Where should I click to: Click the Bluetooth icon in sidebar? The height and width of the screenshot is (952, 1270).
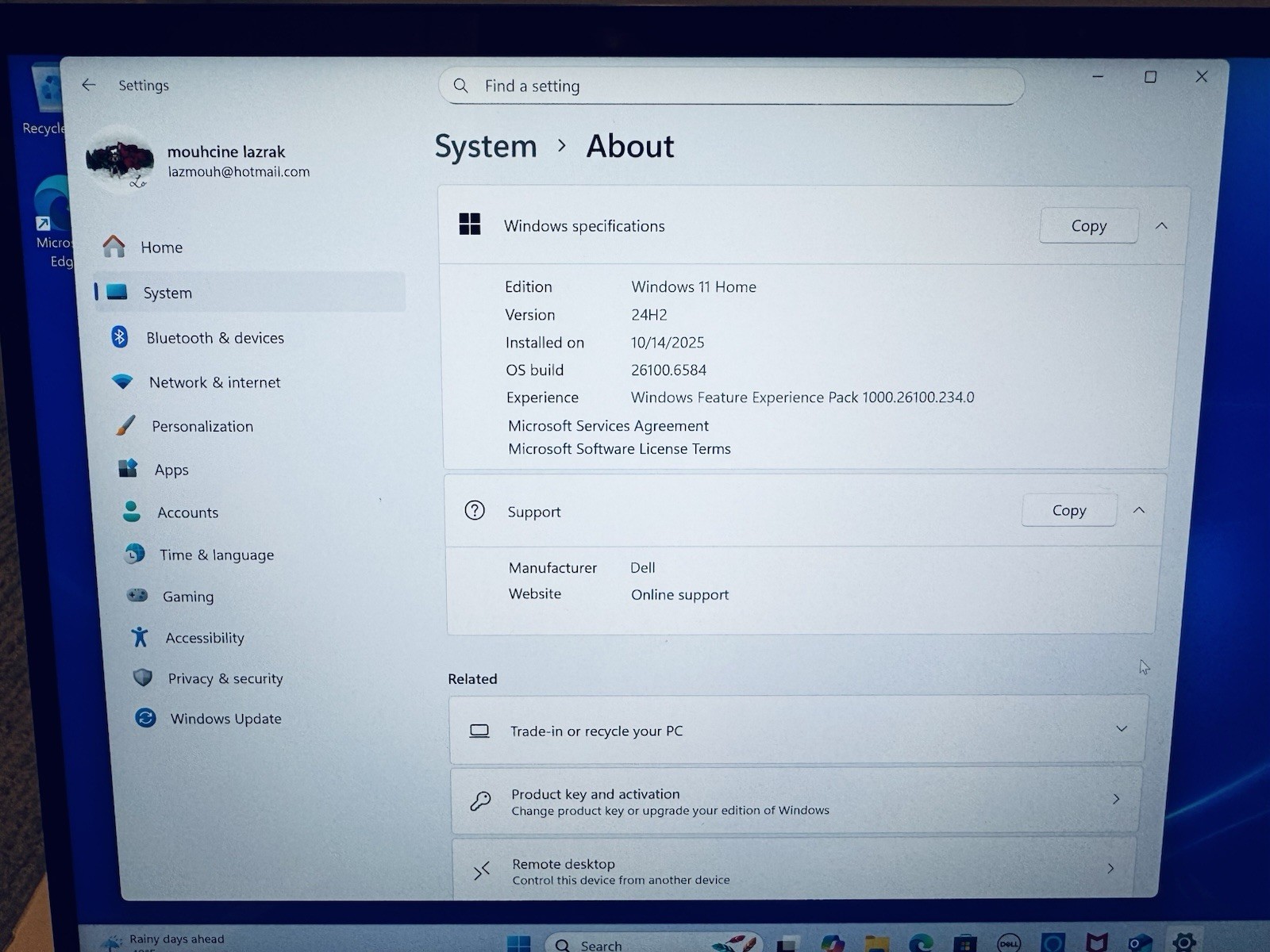click(120, 337)
